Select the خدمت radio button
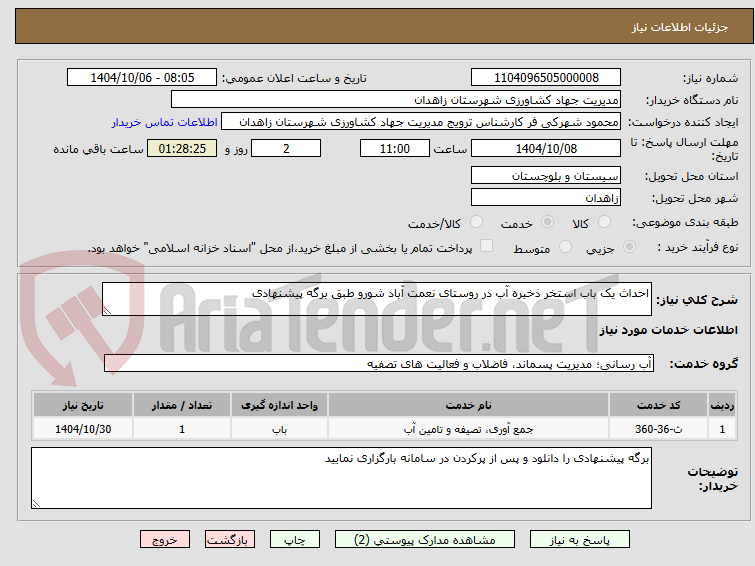This screenshot has height=566, width=755. coord(547,222)
